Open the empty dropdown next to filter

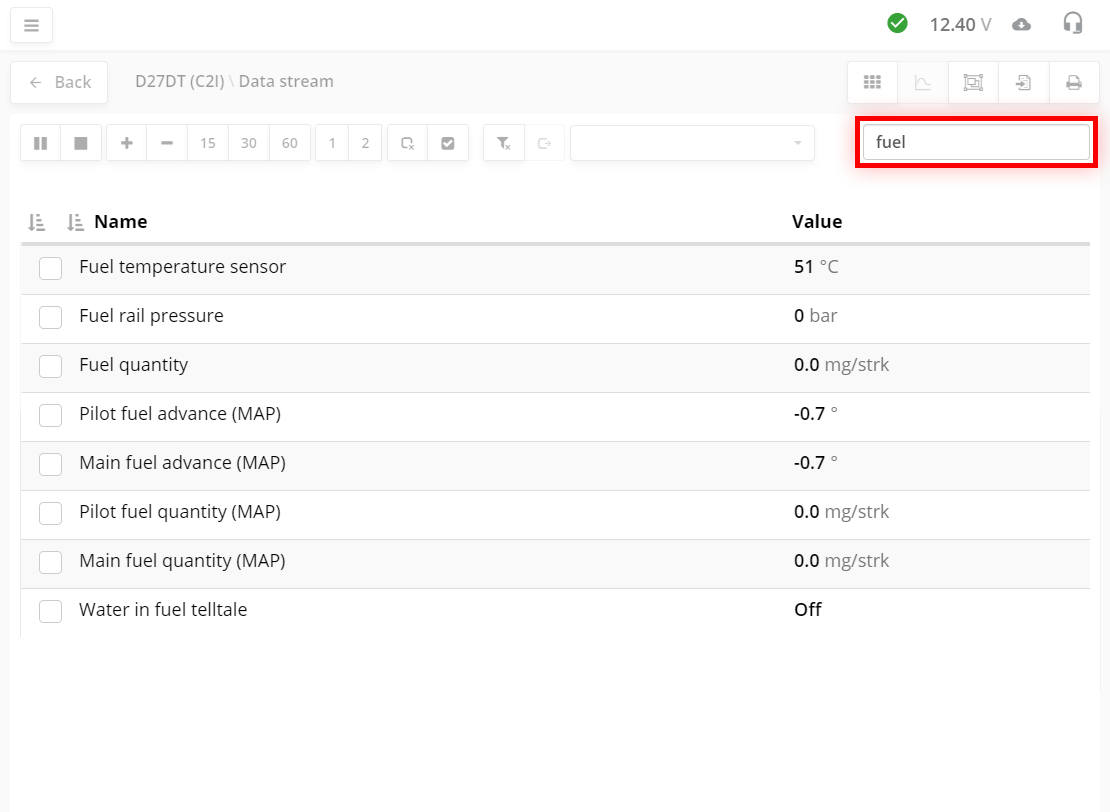692,143
